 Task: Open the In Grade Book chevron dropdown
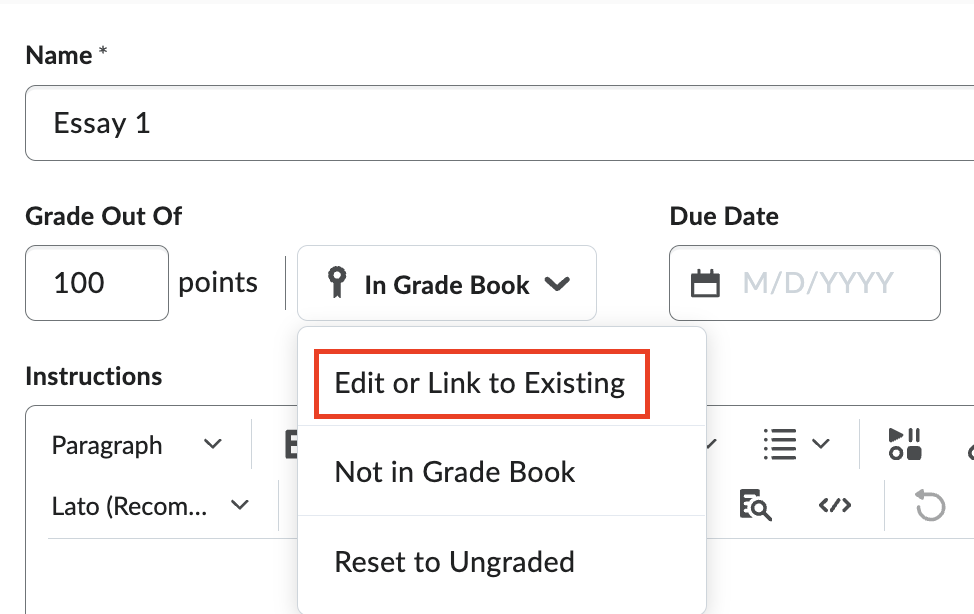point(559,284)
